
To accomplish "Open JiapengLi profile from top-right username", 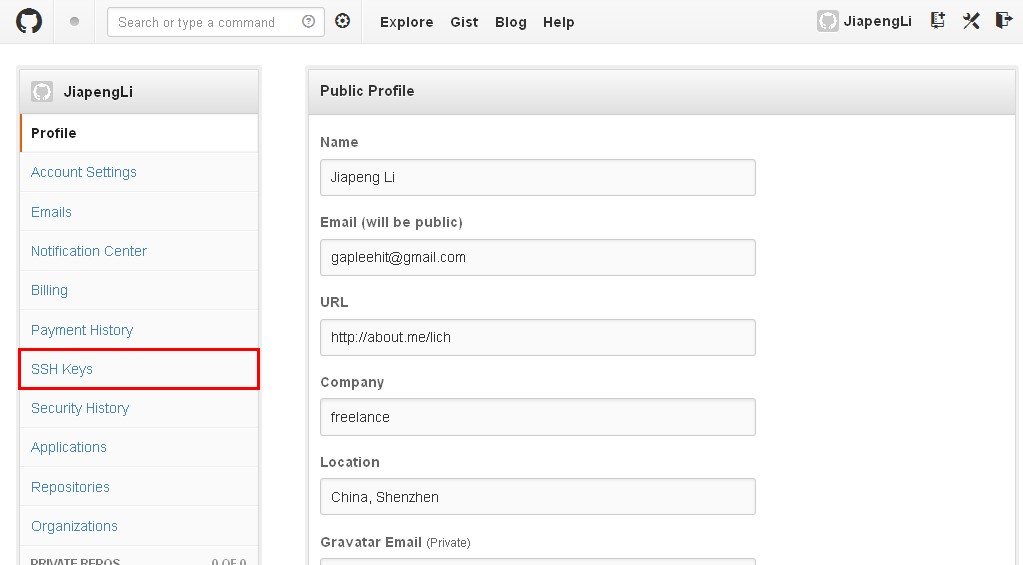I will point(876,22).
